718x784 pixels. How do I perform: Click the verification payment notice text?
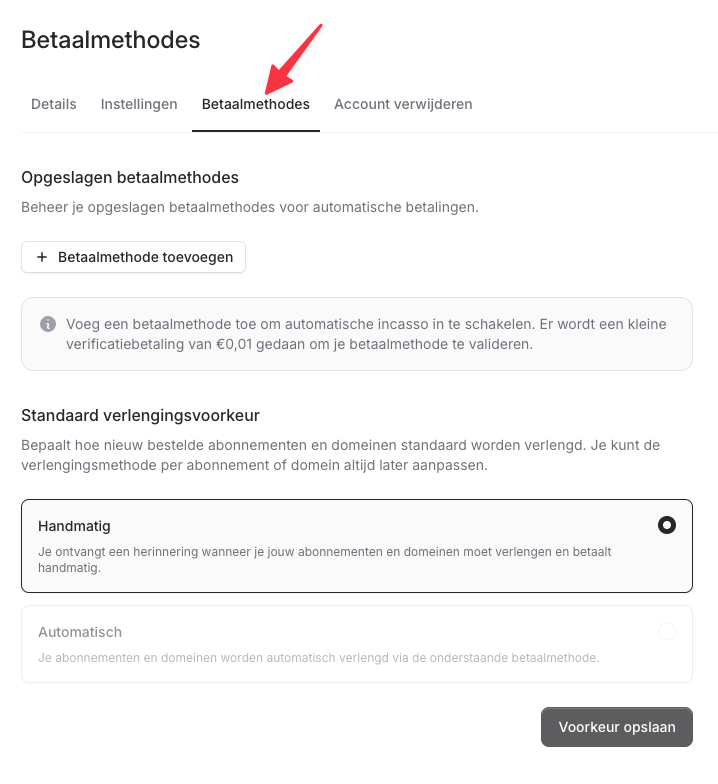(x=365, y=334)
